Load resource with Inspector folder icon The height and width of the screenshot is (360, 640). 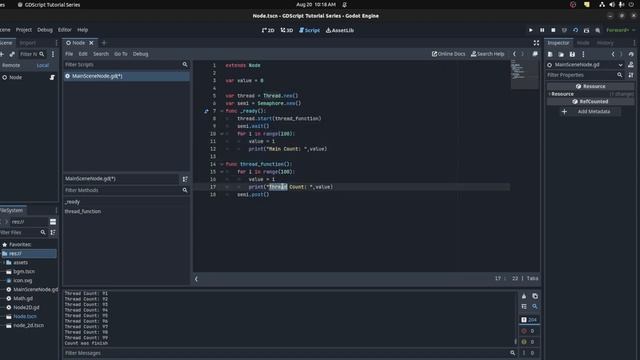click(561, 54)
